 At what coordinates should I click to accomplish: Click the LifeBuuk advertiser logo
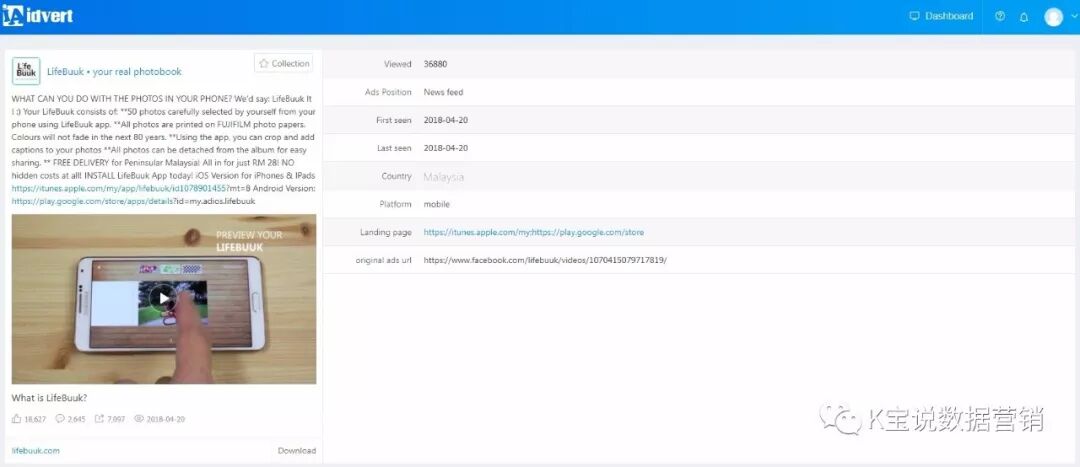[x=26, y=71]
